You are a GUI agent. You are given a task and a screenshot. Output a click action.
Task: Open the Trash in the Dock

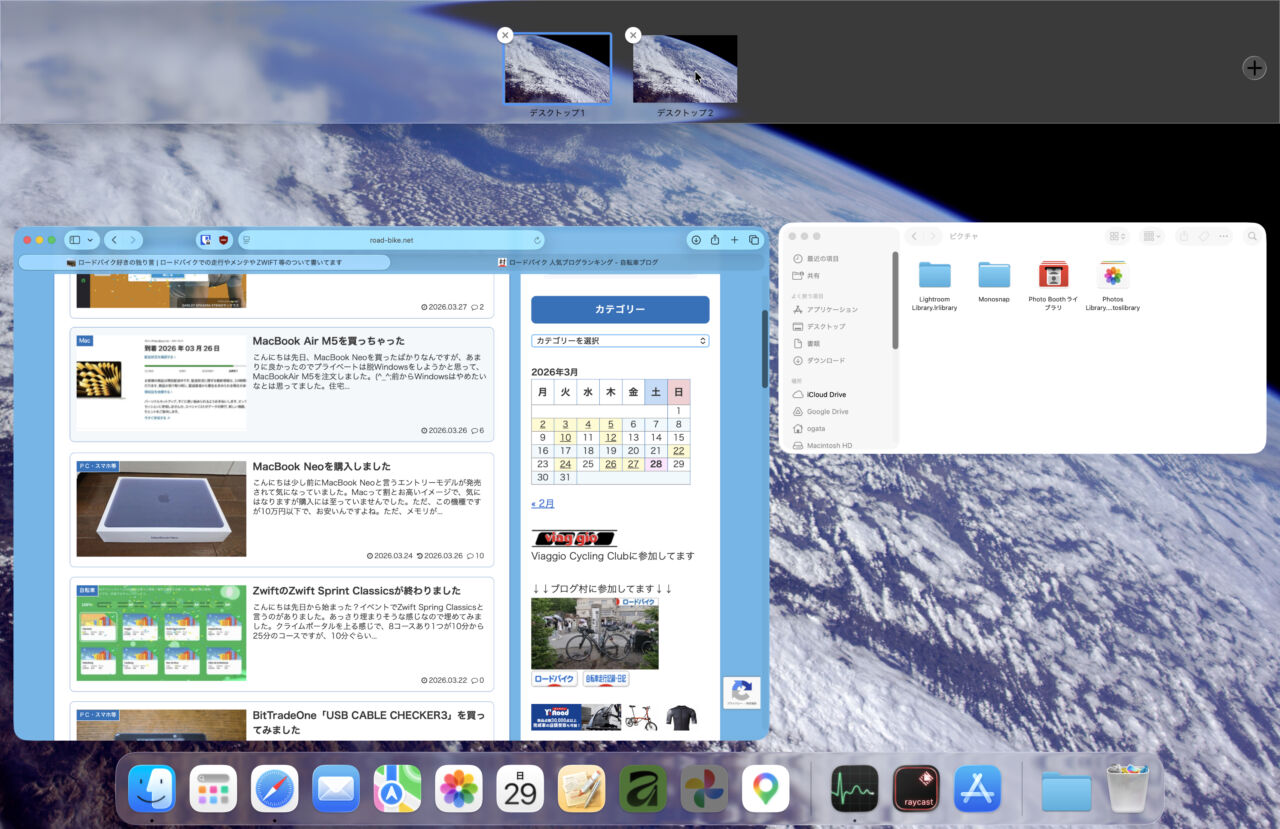pyautogui.click(x=1127, y=789)
